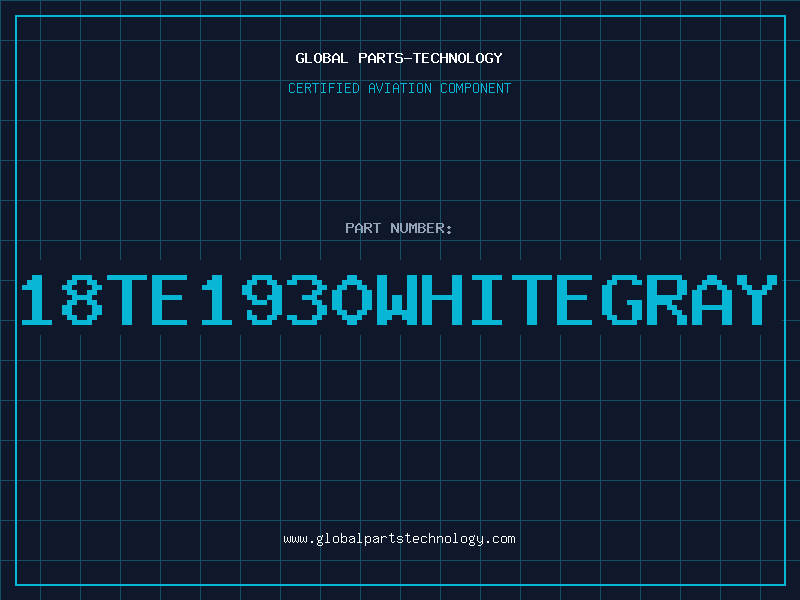The image size is (800, 600).
Task: Select the GLOBAL word in the header
Action: 321,58
